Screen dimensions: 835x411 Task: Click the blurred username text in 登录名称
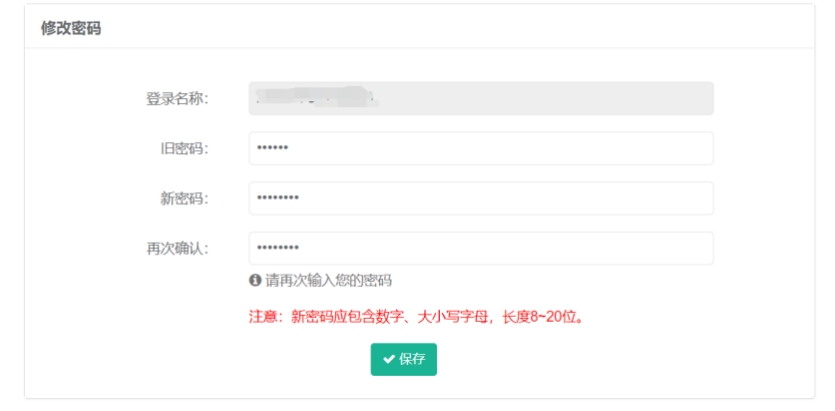(315, 98)
